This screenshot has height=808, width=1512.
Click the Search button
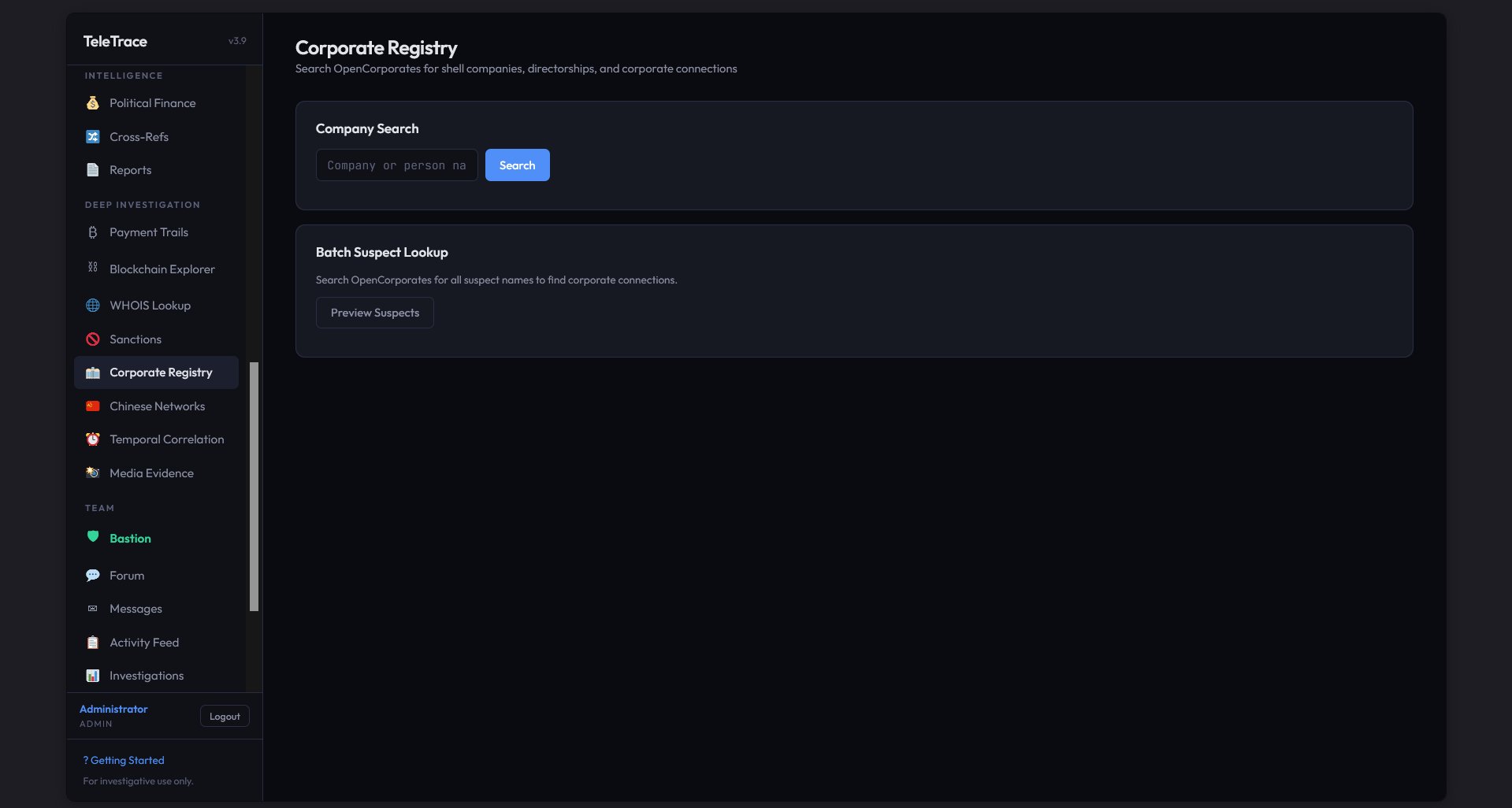[517, 165]
